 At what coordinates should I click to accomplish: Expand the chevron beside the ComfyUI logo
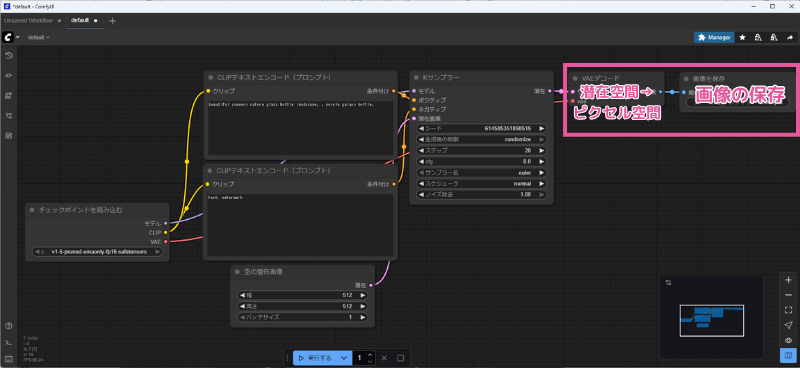tap(18, 37)
